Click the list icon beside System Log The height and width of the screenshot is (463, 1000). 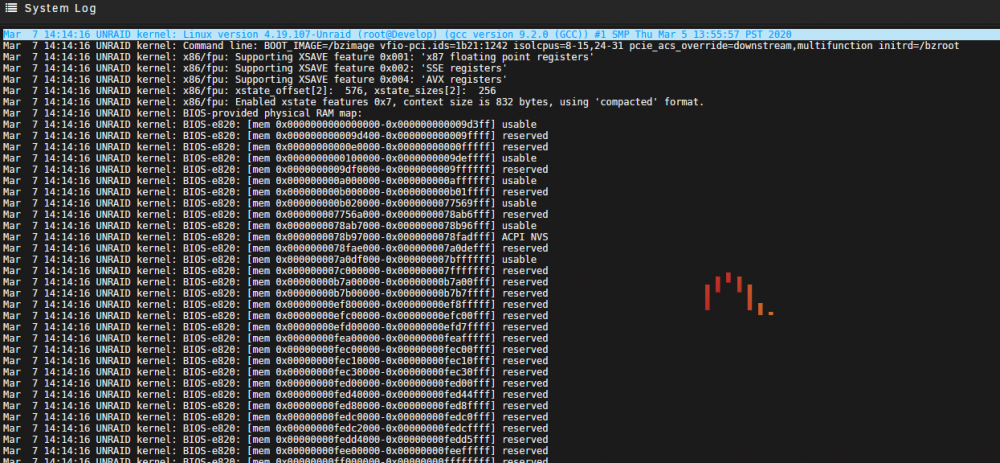(x=11, y=8)
